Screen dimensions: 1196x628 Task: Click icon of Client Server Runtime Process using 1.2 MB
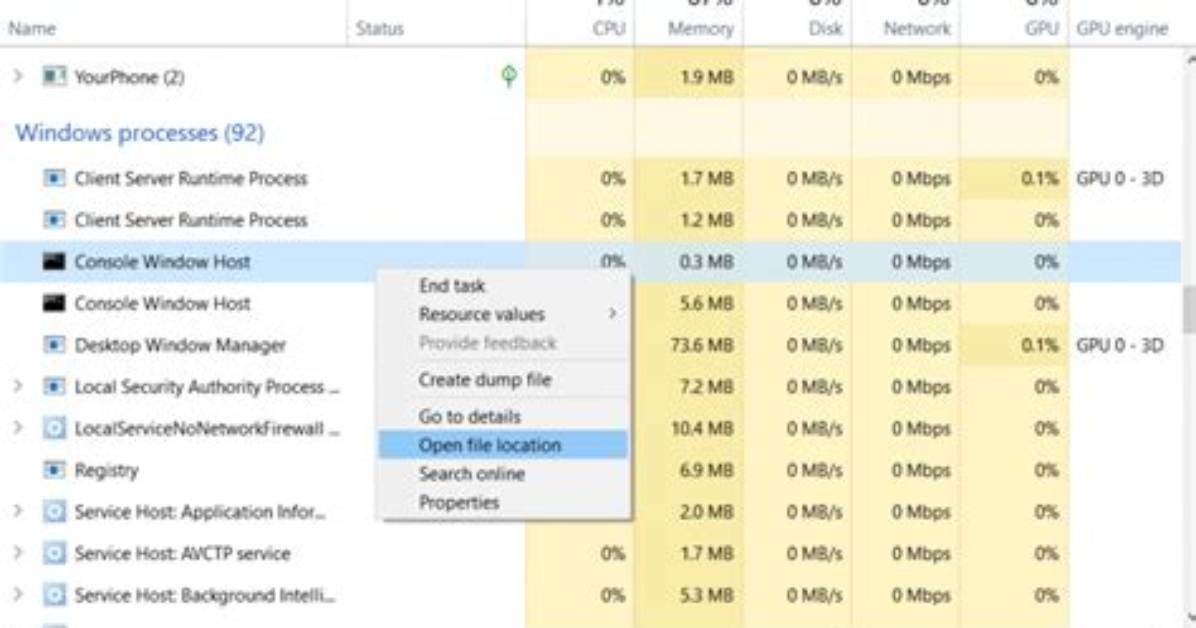pos(54,221)
